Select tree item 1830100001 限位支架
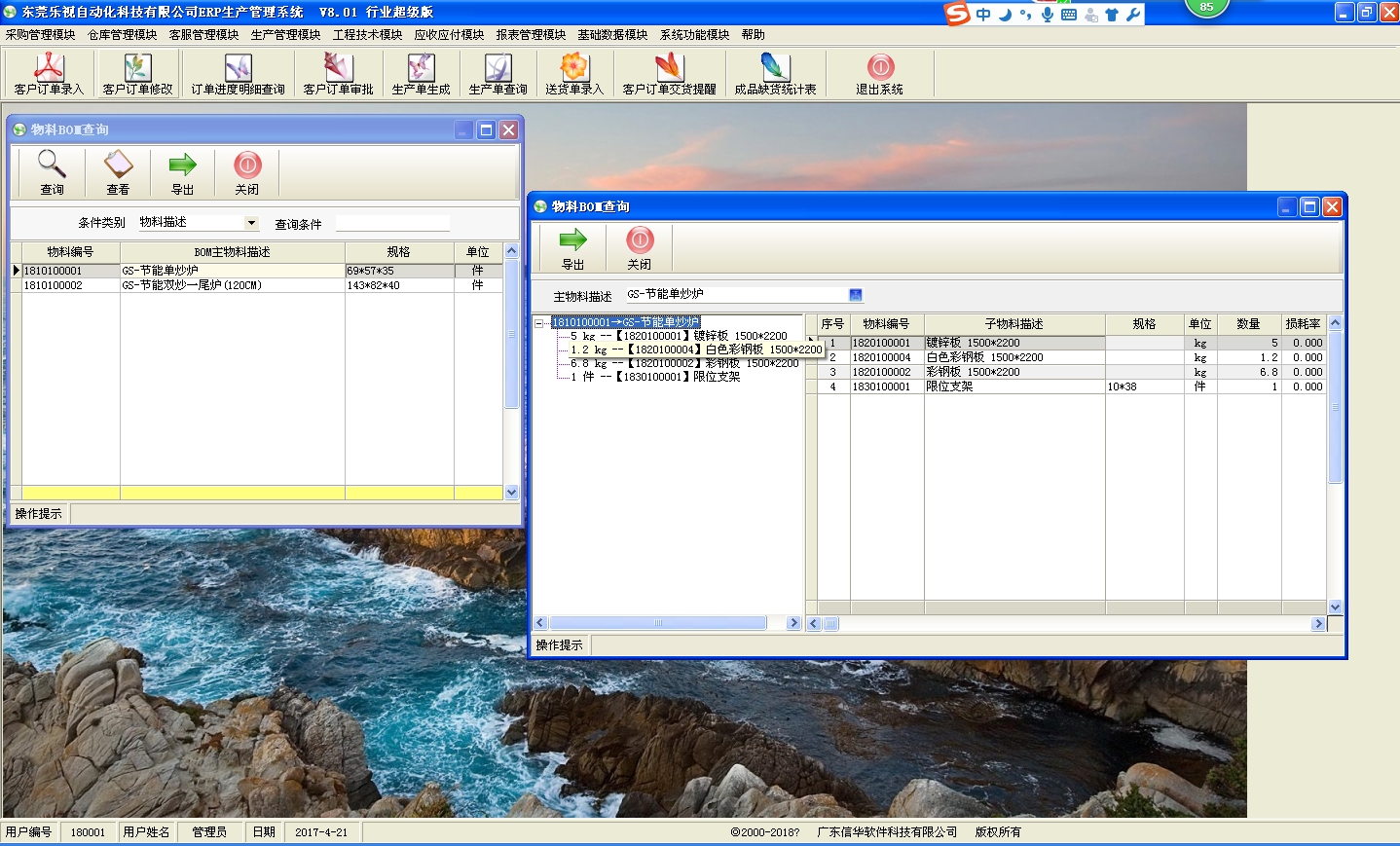Viewport: 1400px width, 846px height. 655,377
